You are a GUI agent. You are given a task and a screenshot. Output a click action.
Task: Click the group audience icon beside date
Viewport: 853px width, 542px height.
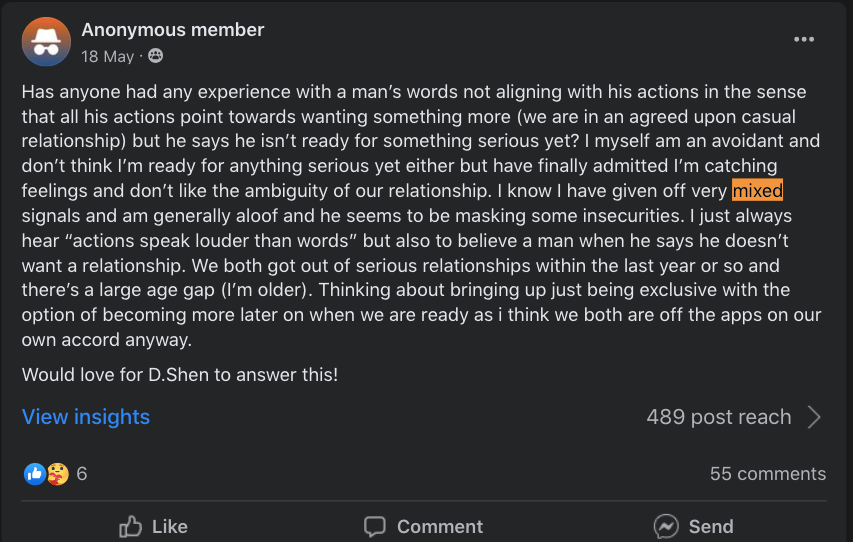[156, 56]
